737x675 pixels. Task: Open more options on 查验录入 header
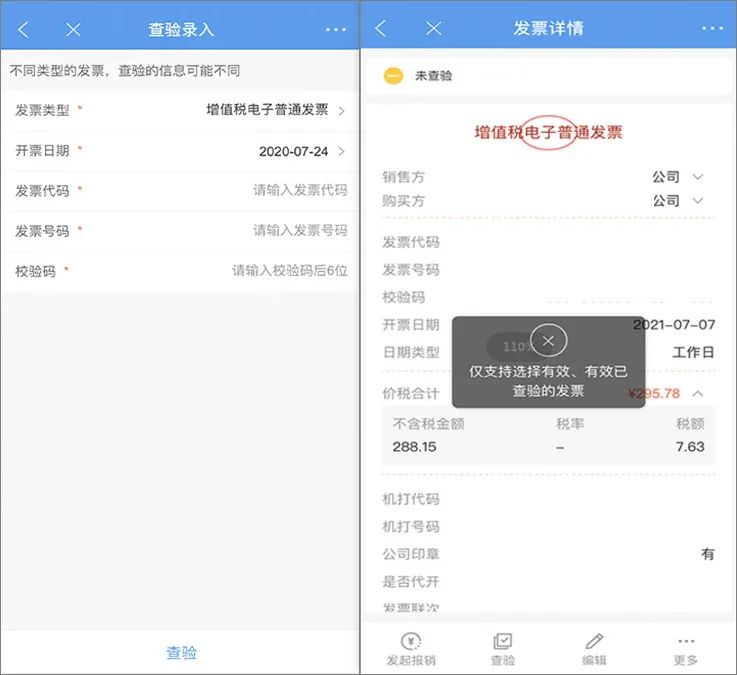[336, 30]
